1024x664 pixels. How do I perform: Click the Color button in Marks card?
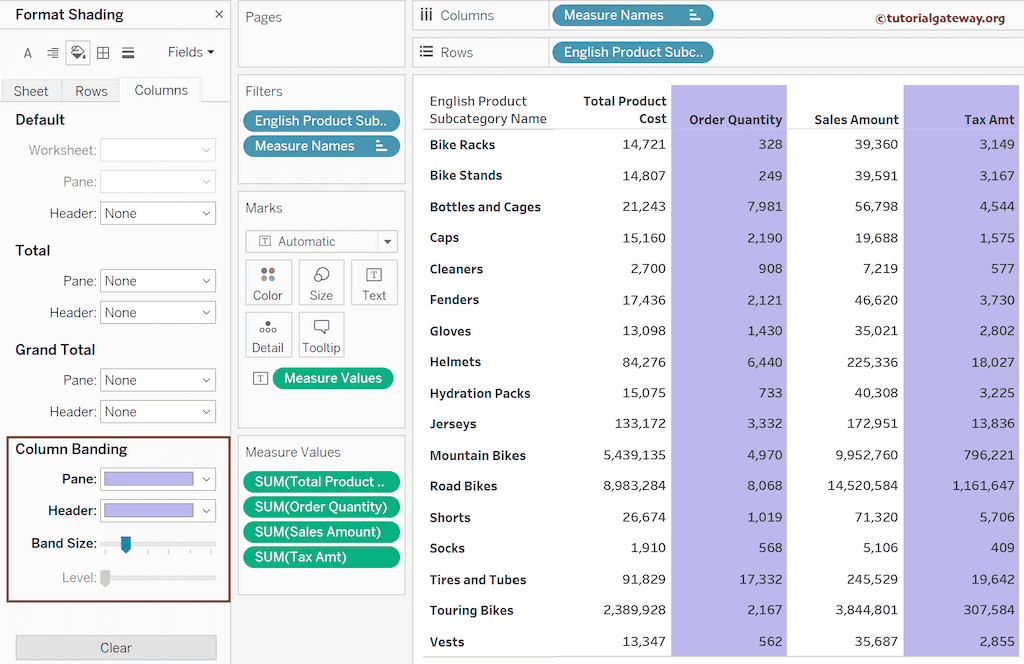pyautogui.click(x=268, y=282)
